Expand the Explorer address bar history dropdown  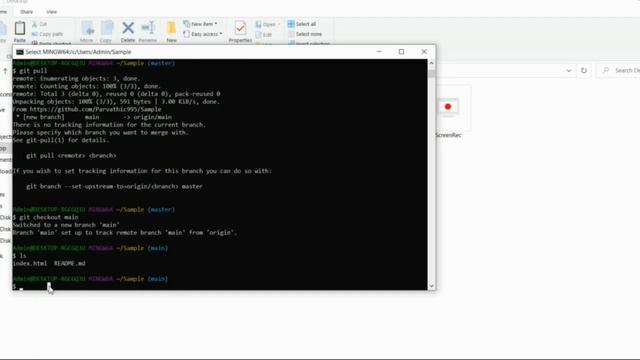coord(569,71)
